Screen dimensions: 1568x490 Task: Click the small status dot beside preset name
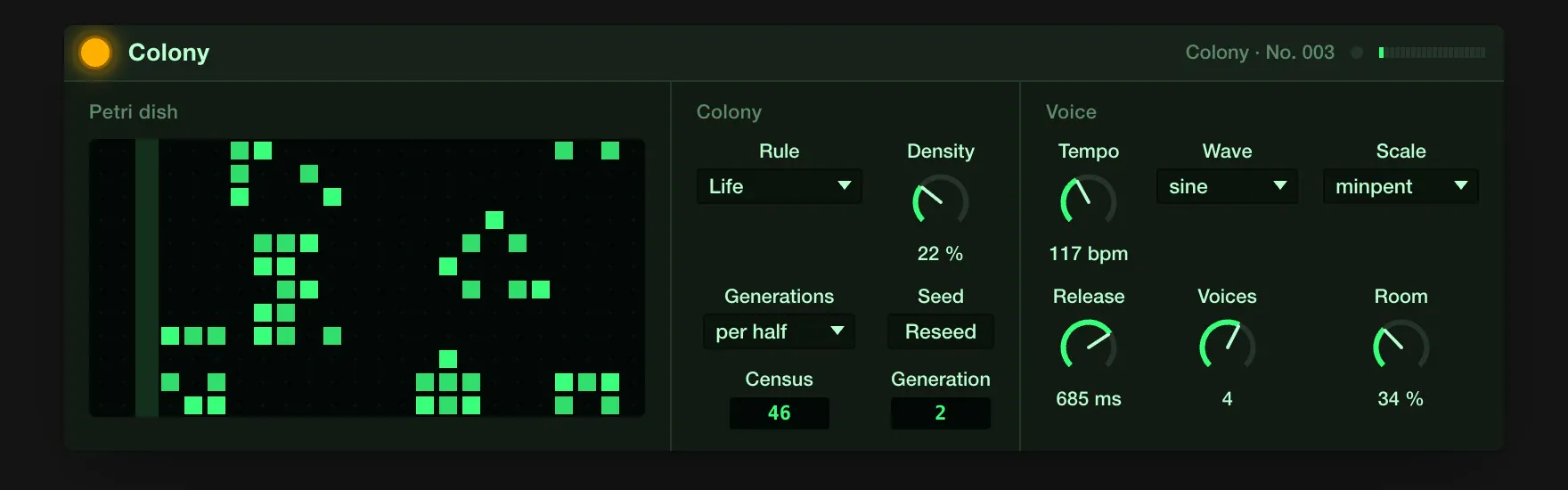(x=1357, y=53)
